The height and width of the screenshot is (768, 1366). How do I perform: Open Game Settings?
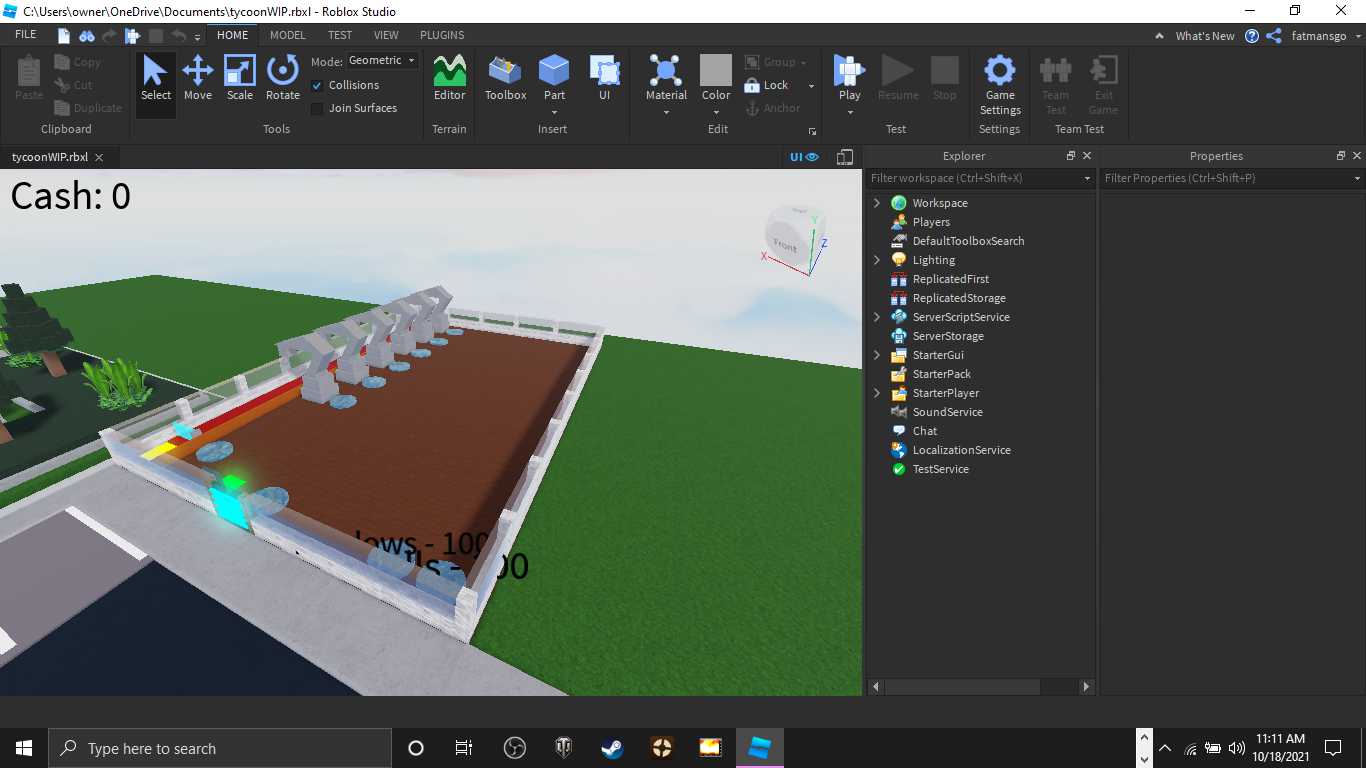pyautogui.click(x=1000, y=85)
